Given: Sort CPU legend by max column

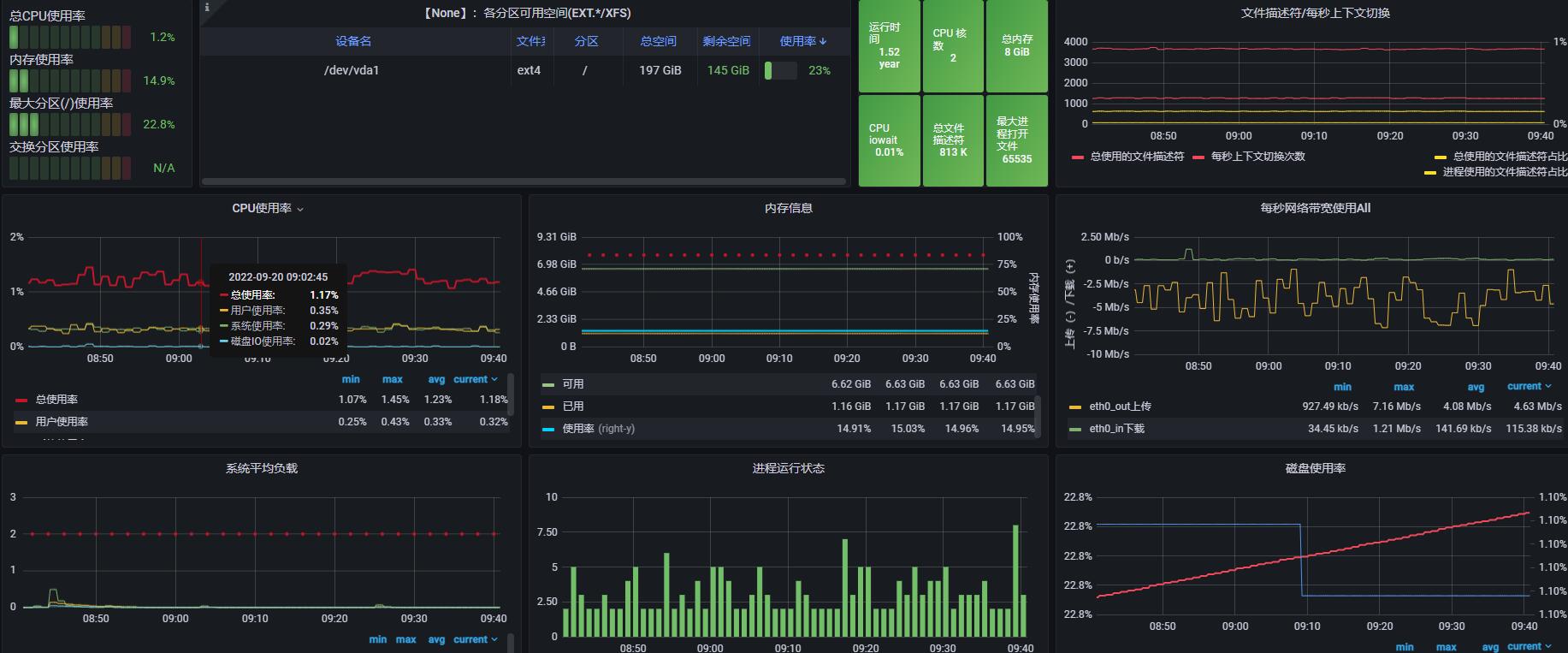Looking at the screenshot, I should [x=392, y=379].
